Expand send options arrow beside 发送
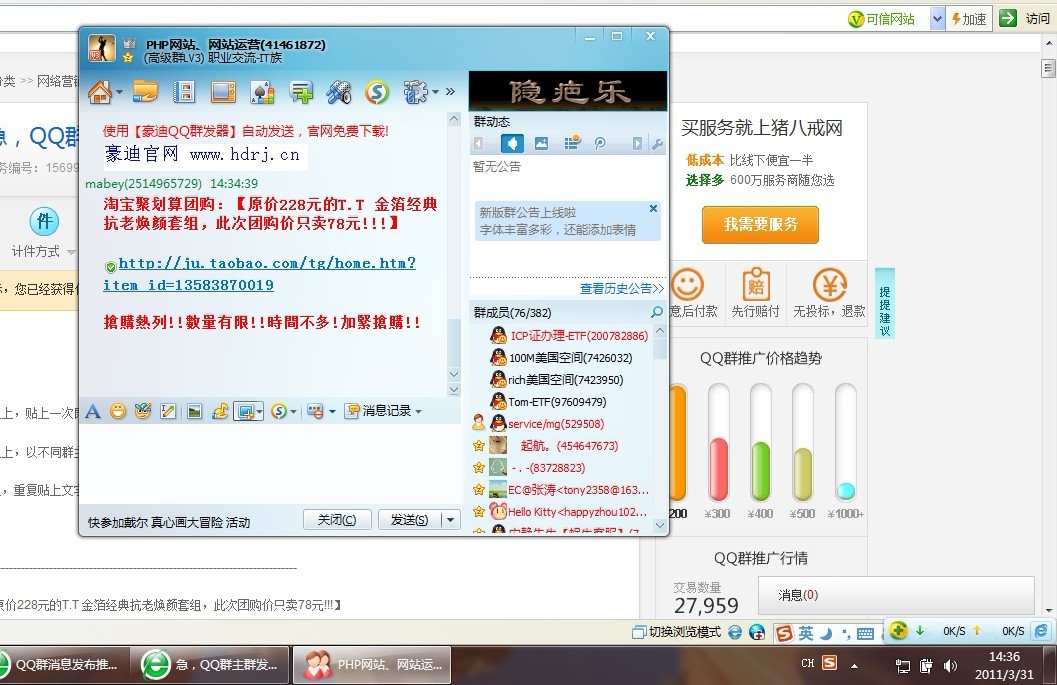 point(450,520)
